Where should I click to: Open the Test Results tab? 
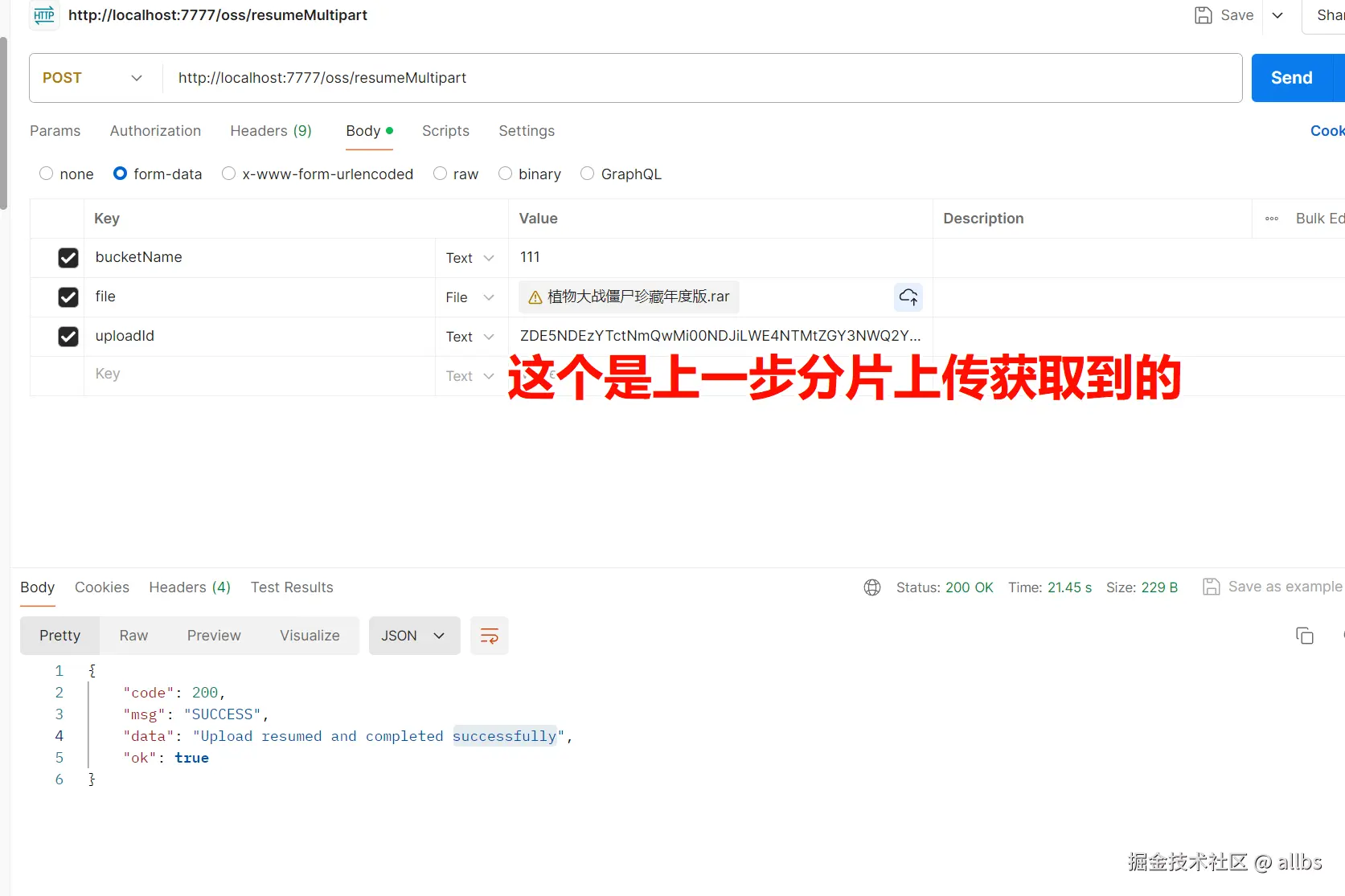292,587
